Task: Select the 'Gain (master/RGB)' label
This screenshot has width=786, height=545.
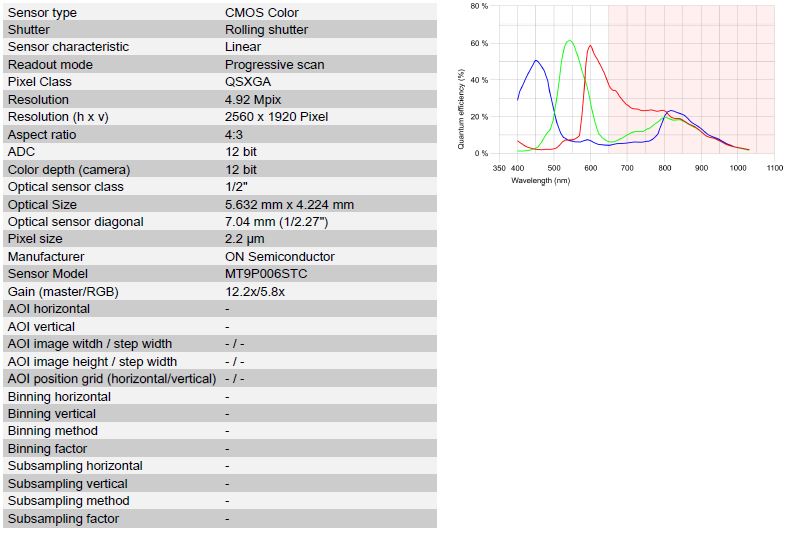Action: point(63,292)
